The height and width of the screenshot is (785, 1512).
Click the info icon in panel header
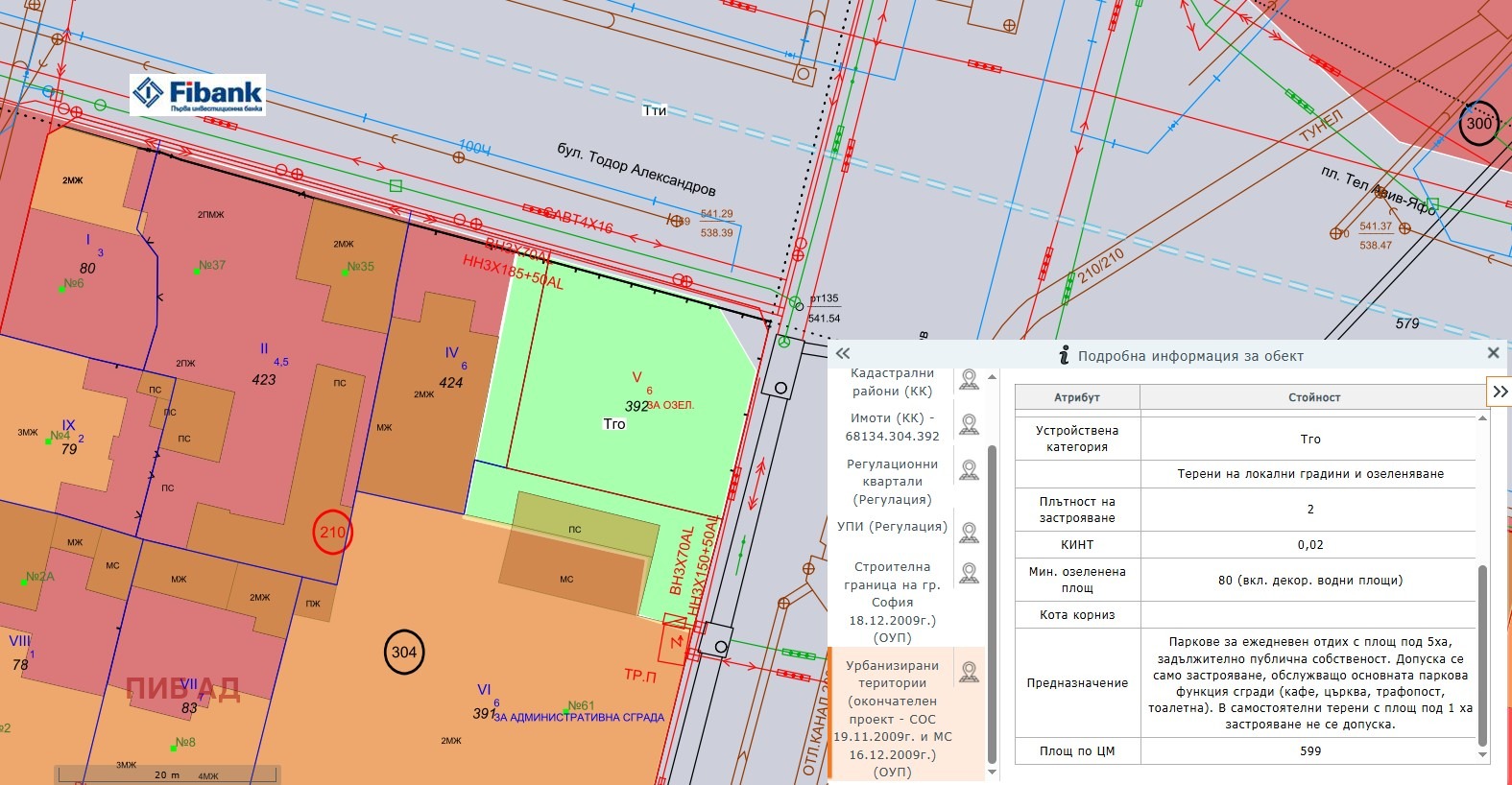(x=1064, y=356)
